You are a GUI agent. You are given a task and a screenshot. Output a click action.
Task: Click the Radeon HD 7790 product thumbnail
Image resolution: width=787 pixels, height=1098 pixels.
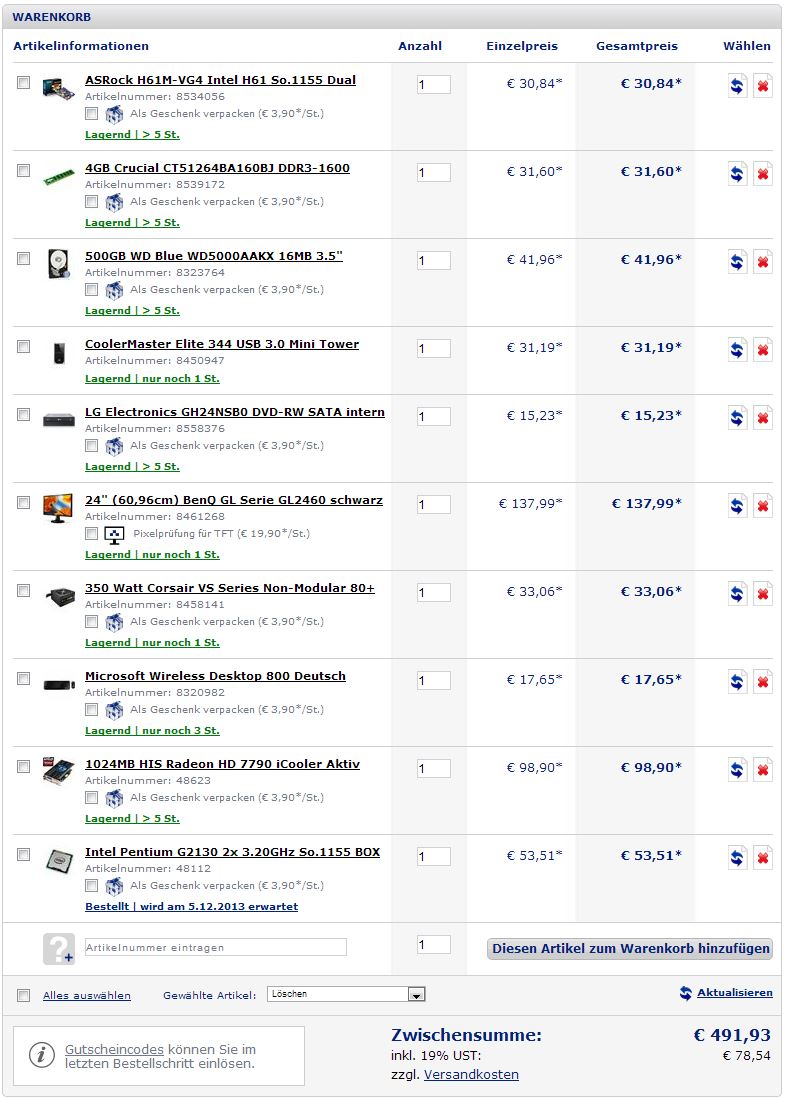[x=58, y=770]
